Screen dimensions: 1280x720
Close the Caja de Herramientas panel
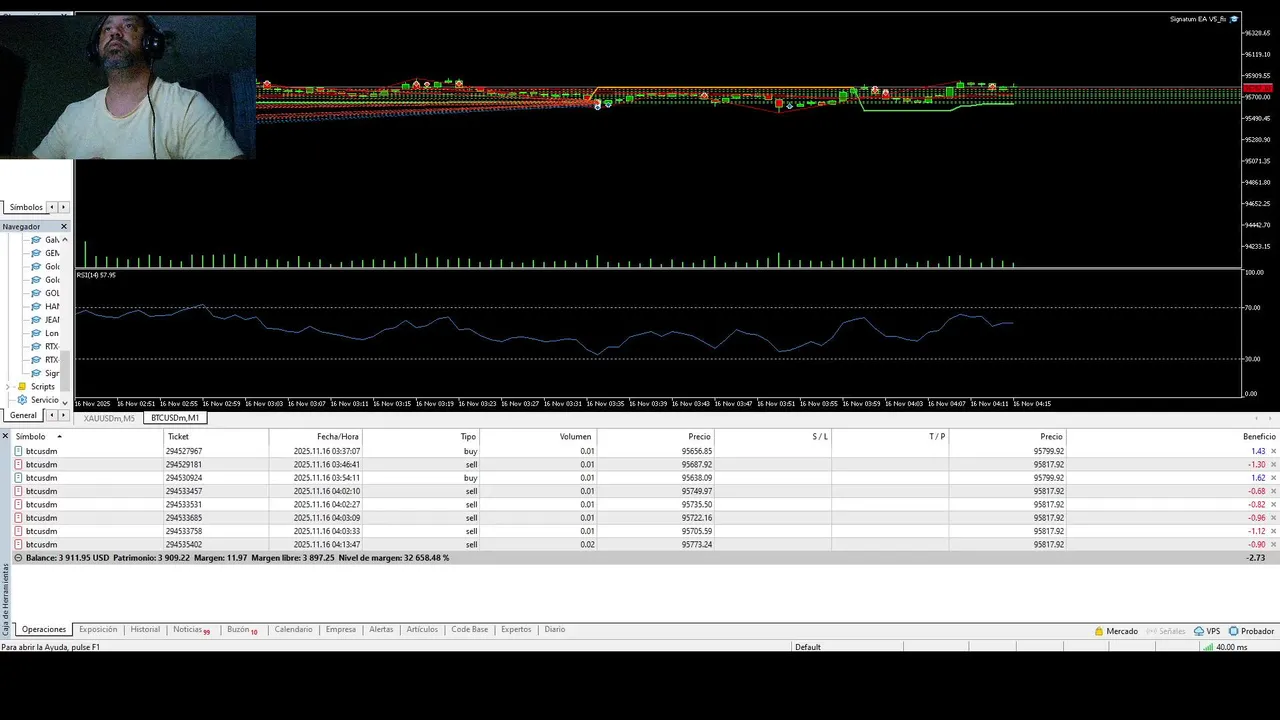pos(5,436)
